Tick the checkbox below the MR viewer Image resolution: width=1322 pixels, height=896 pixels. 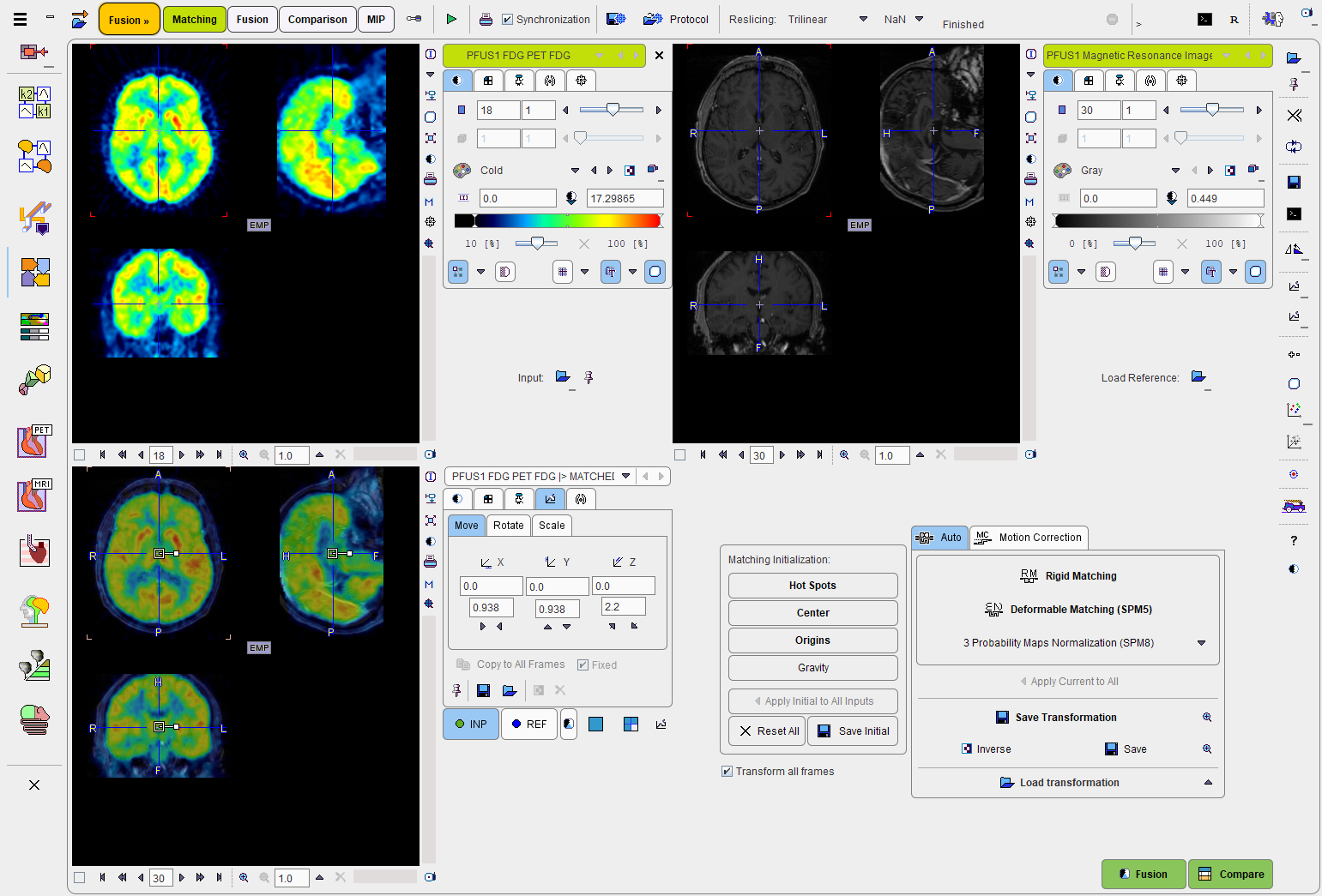click(680, 455)
